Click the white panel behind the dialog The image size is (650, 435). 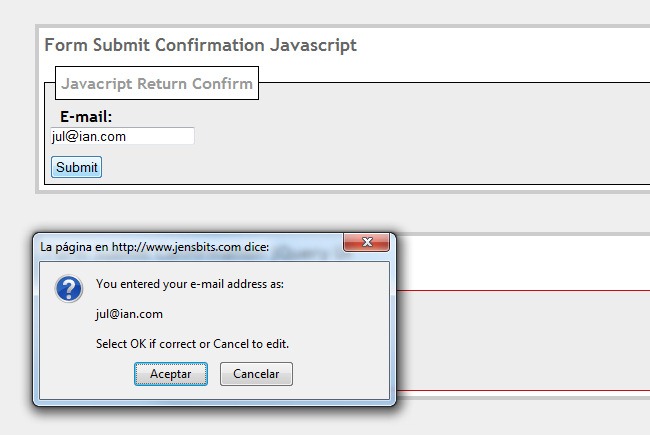pyautogui.click(x=520, y=262)
